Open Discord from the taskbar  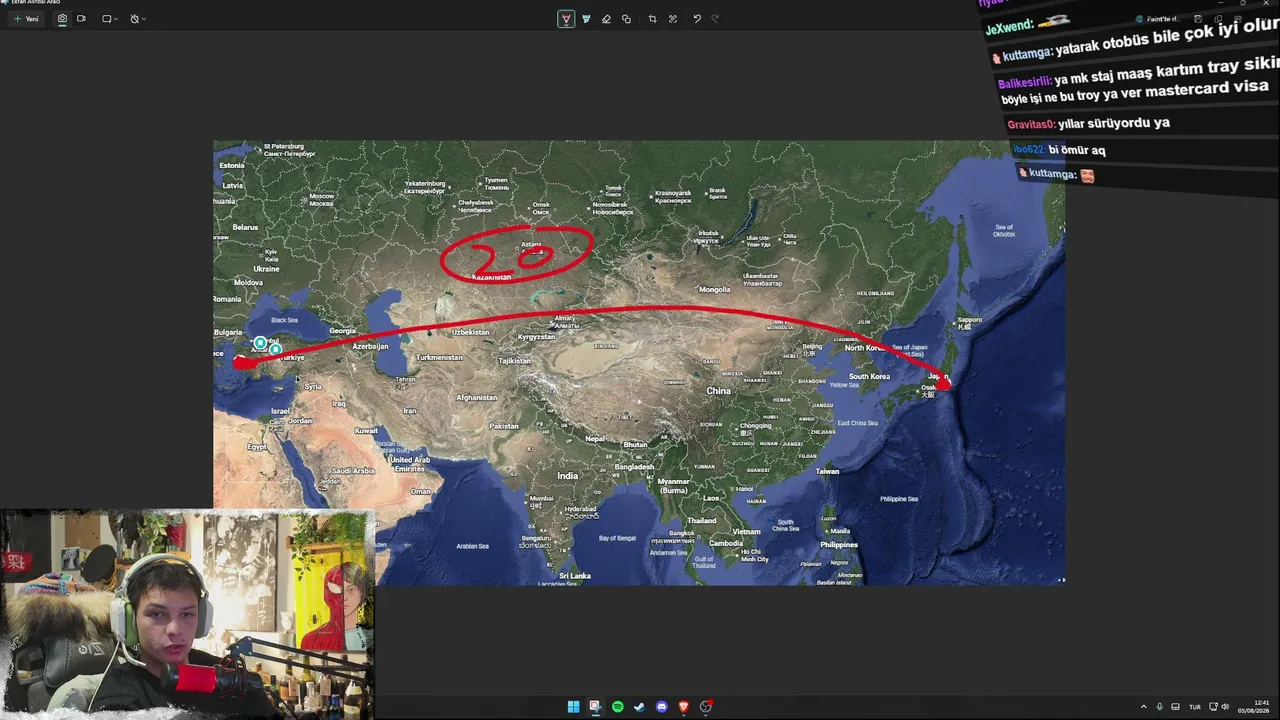[x=661, y=707]
